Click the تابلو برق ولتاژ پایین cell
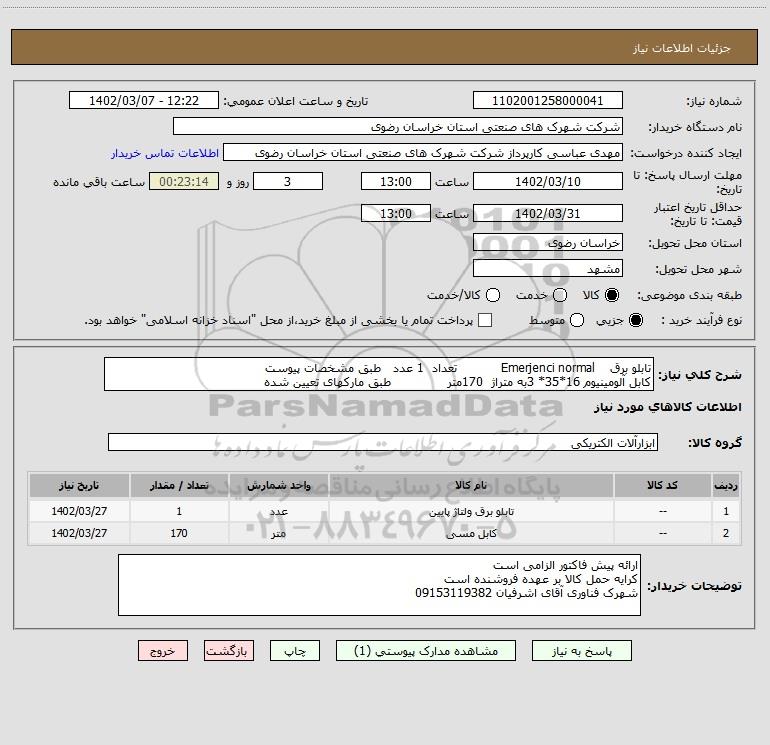770x745 pixels. pyautogui.click(x=471, y=511)
